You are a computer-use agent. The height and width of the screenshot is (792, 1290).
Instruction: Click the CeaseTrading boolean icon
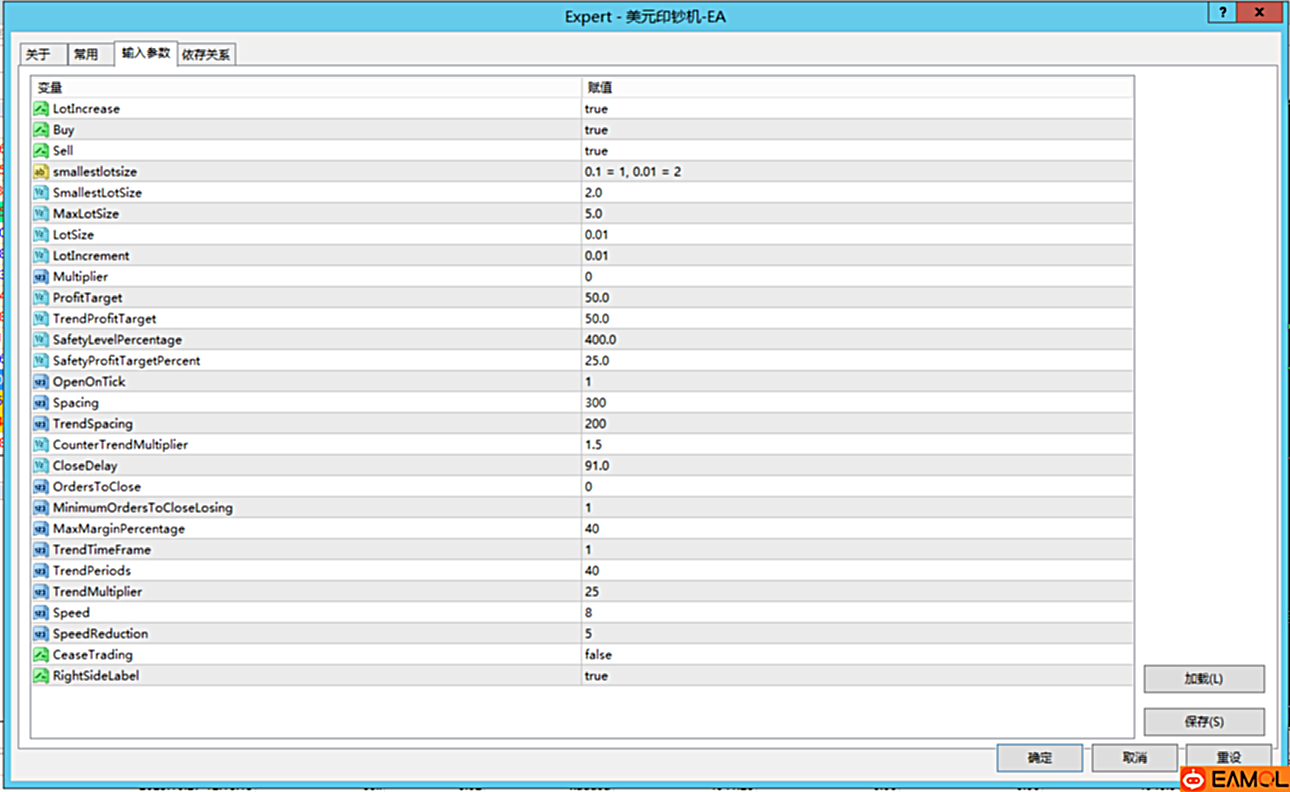[x=41, y=655]
